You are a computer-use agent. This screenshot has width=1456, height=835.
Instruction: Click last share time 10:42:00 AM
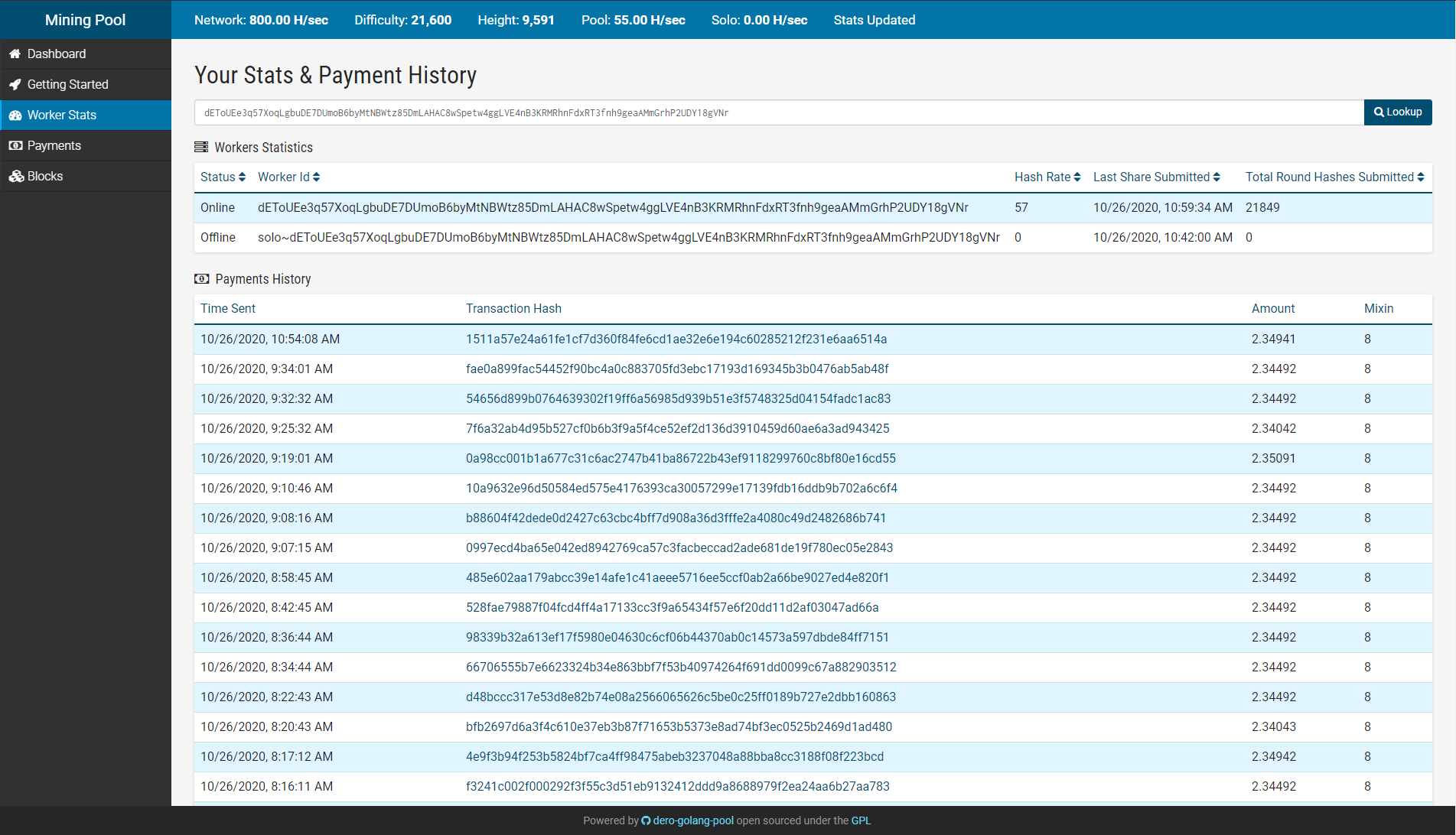pos(1163,237)
